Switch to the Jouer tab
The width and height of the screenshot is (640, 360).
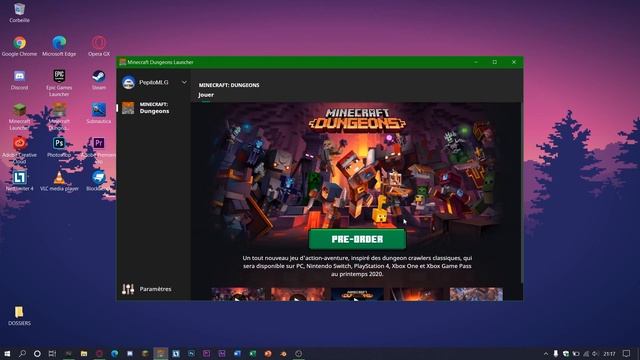click(206, 95)
